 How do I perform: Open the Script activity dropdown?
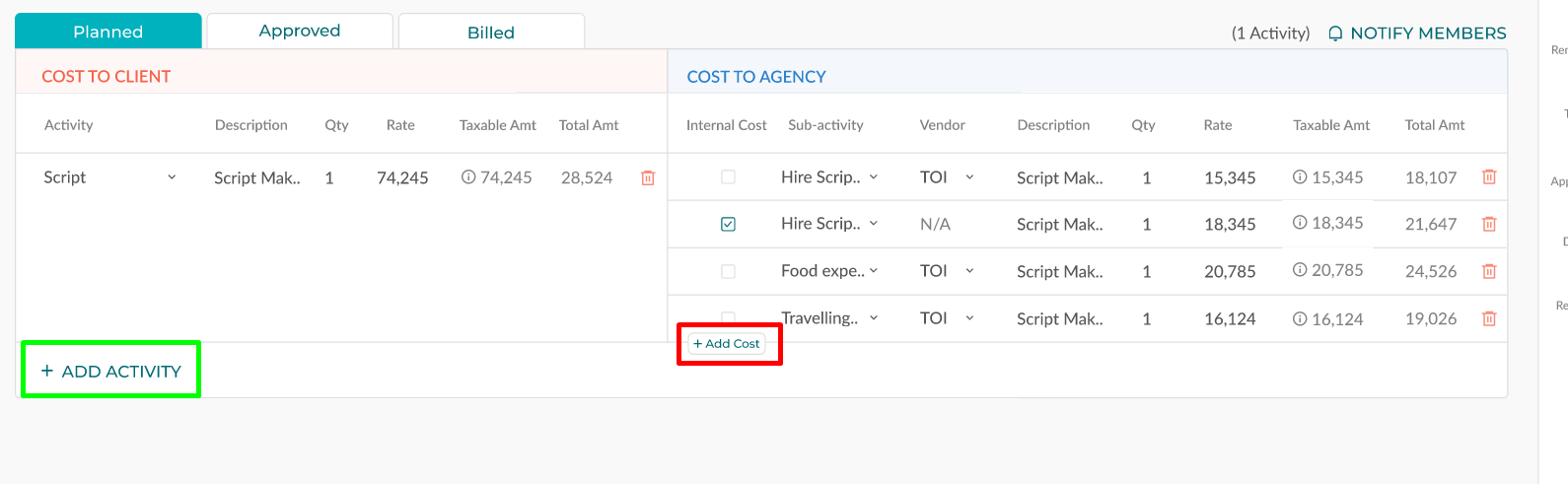click(172, 177)
